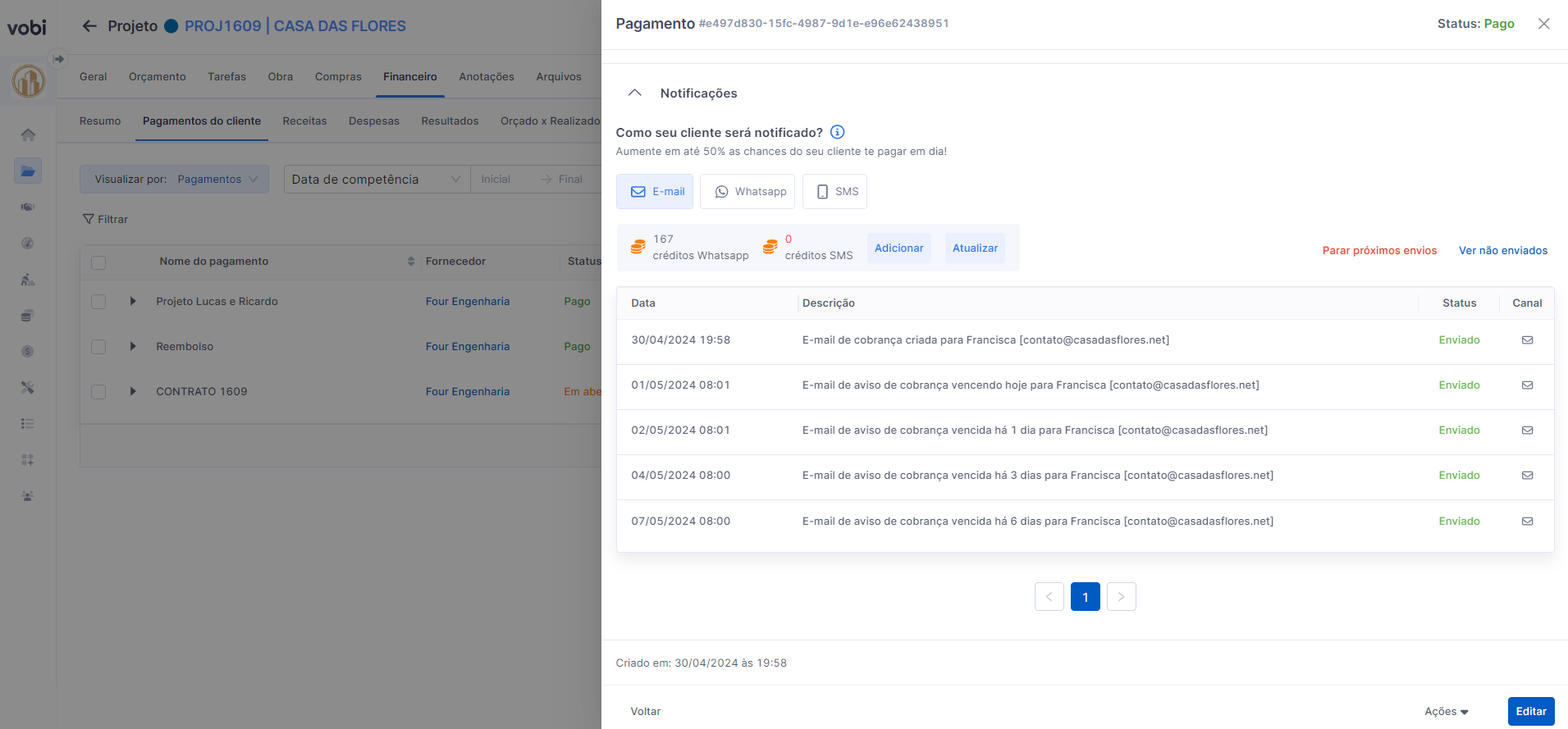Go to page 1 of notifications

tap(1086, 597)
